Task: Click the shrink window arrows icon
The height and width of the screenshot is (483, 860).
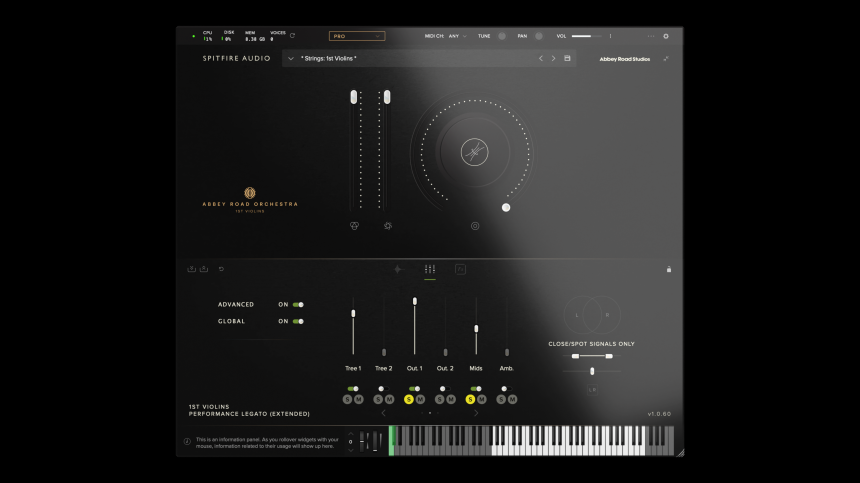Action: coord(666,59)
